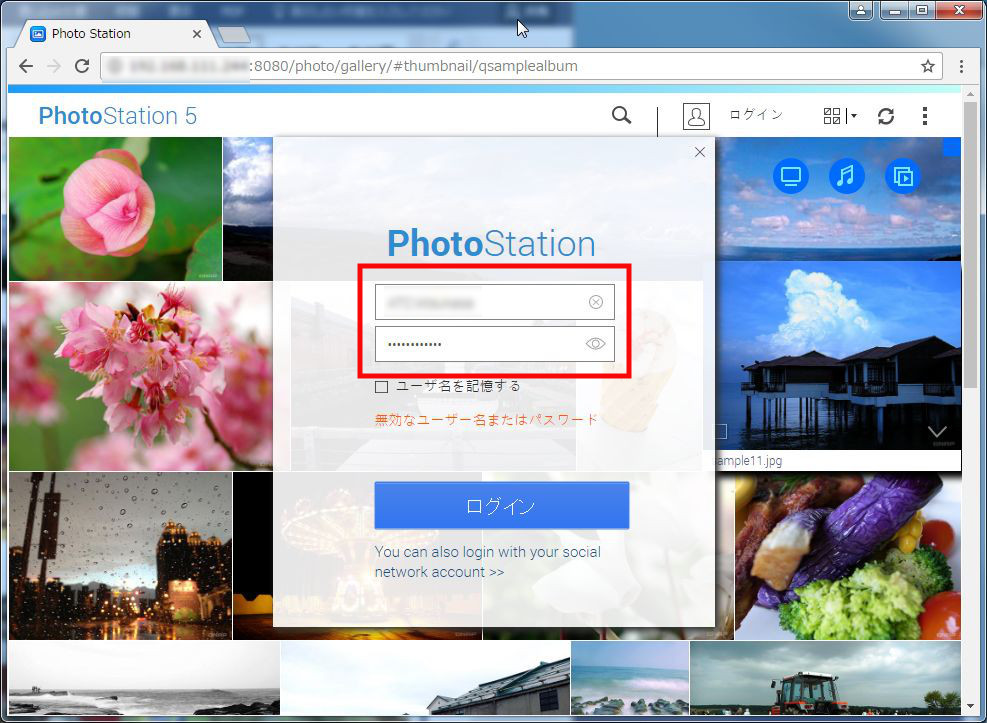
Task: Click the ログイン link in the header
Action: click(x=756, y=115)
